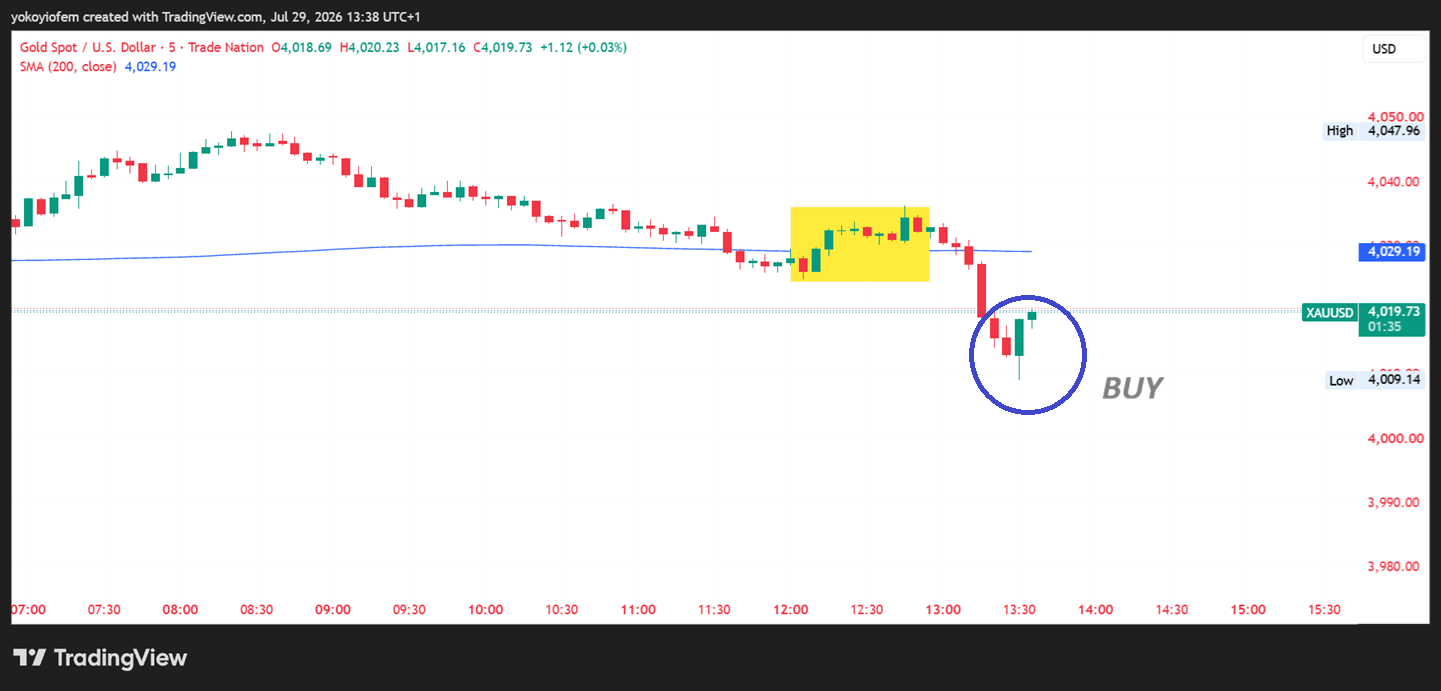Click the XAUUSD symbol price tag
The image size is (1441, 691).
click(1329, 312)
